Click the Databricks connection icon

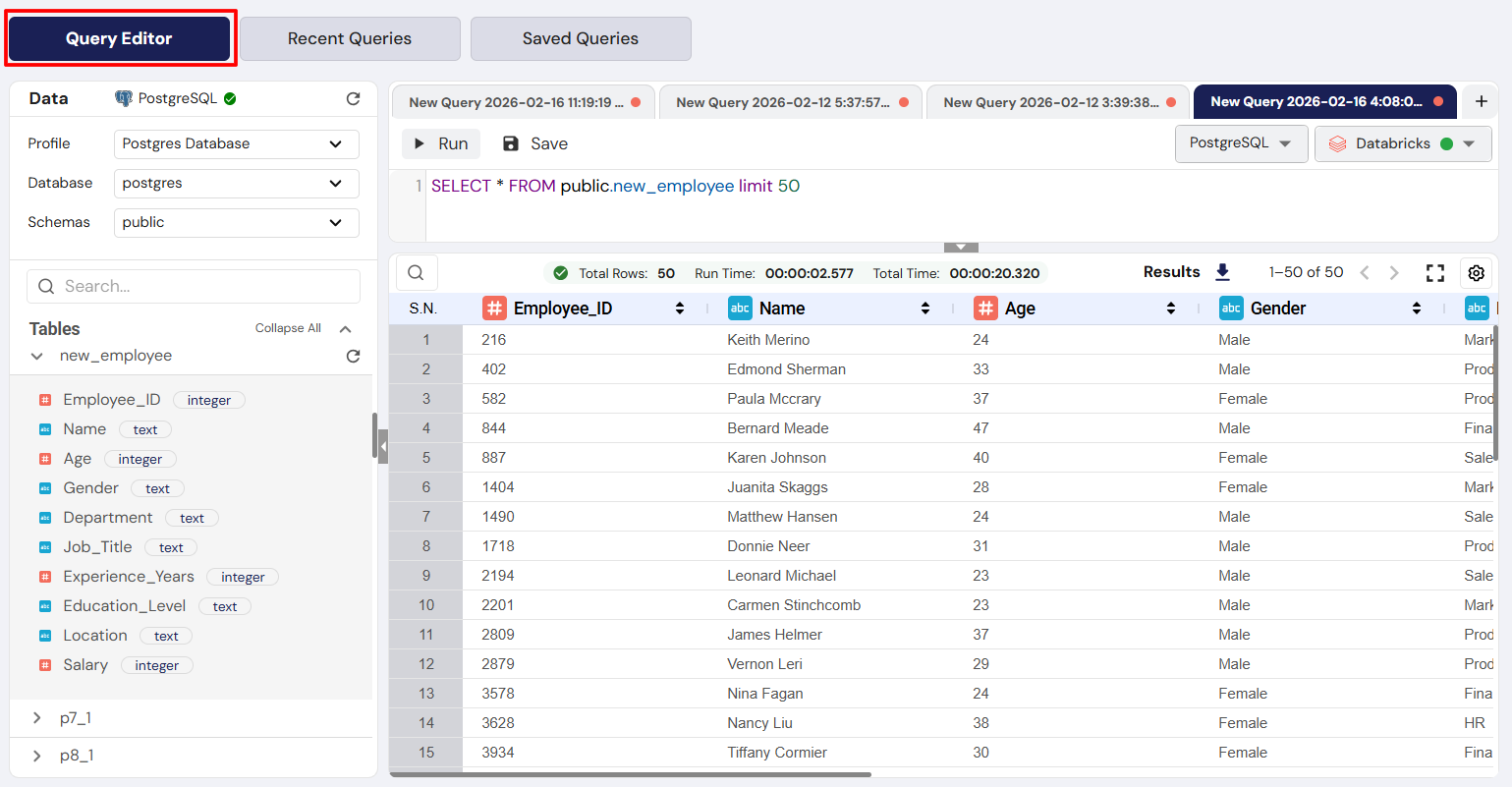click(1336, 143)
